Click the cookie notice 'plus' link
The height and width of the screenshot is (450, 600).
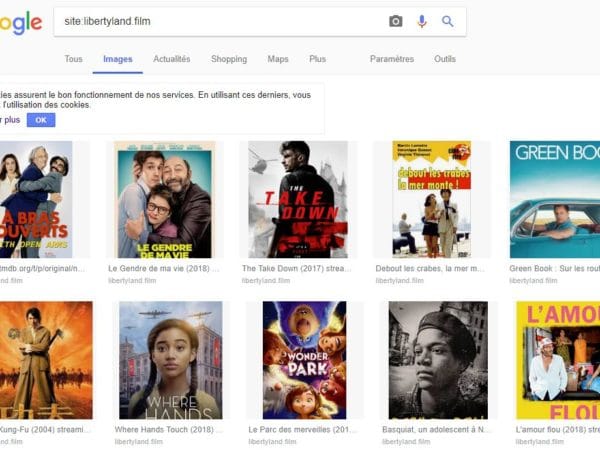coord(12,120)
